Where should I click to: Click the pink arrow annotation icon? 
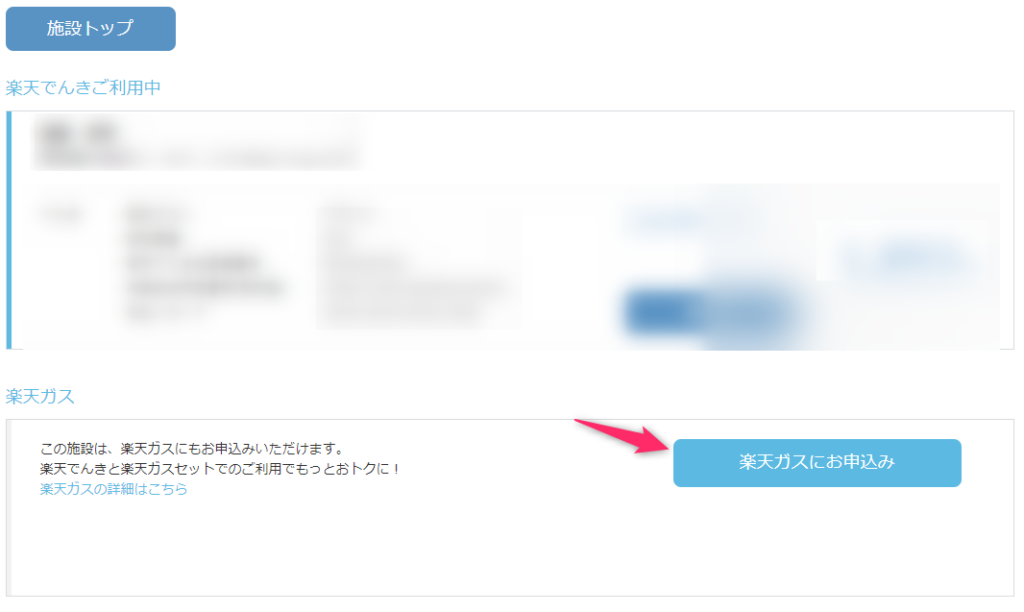623,436
